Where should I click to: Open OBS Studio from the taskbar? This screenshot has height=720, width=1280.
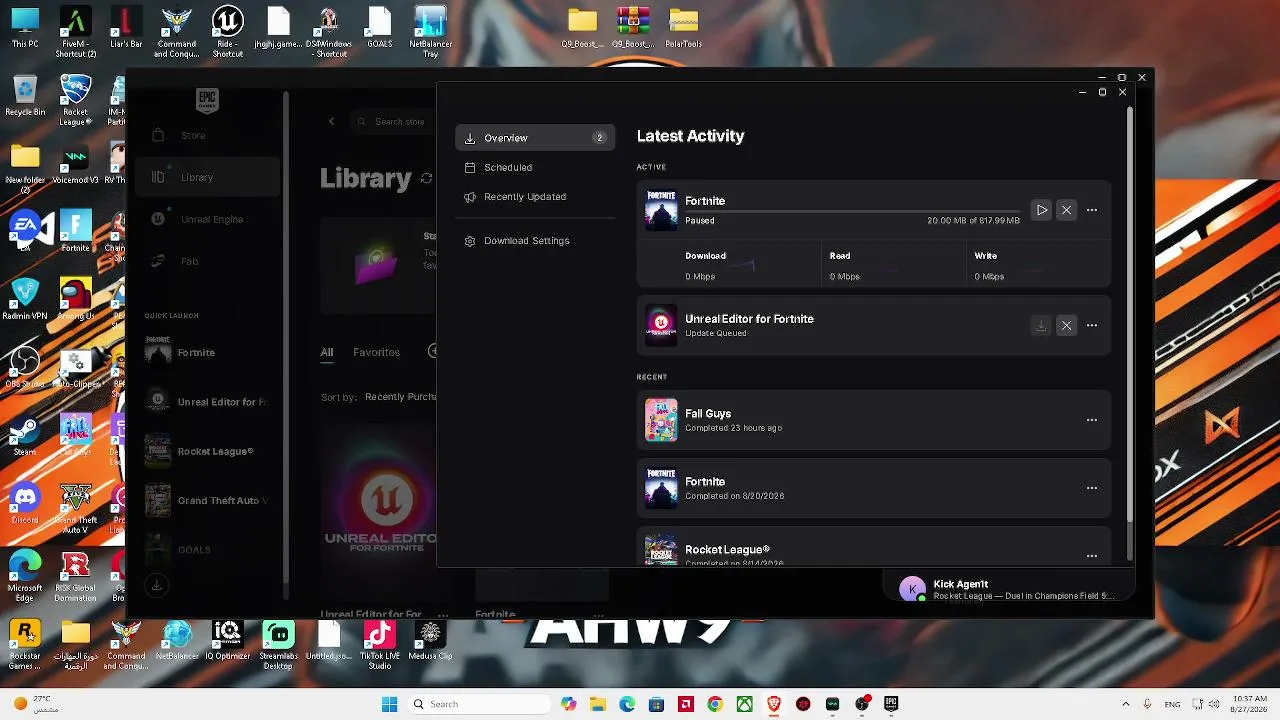(x=862, y=704)
